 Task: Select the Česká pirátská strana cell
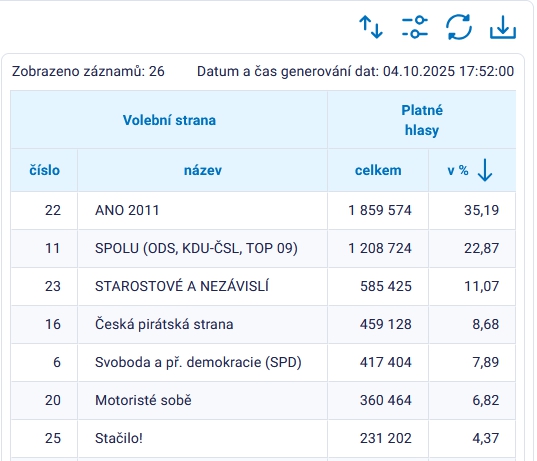[x=202, y=324]
